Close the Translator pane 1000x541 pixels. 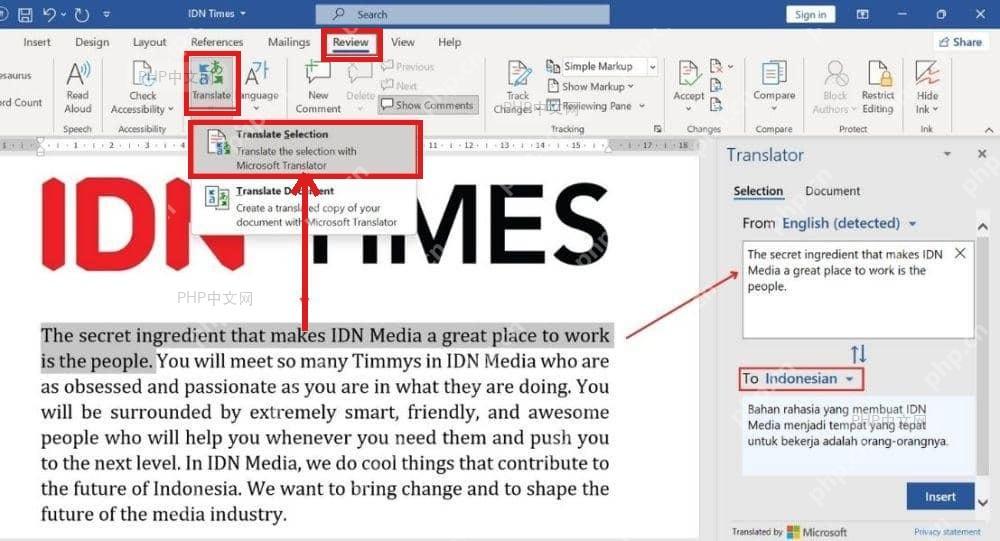click(982, 154)
